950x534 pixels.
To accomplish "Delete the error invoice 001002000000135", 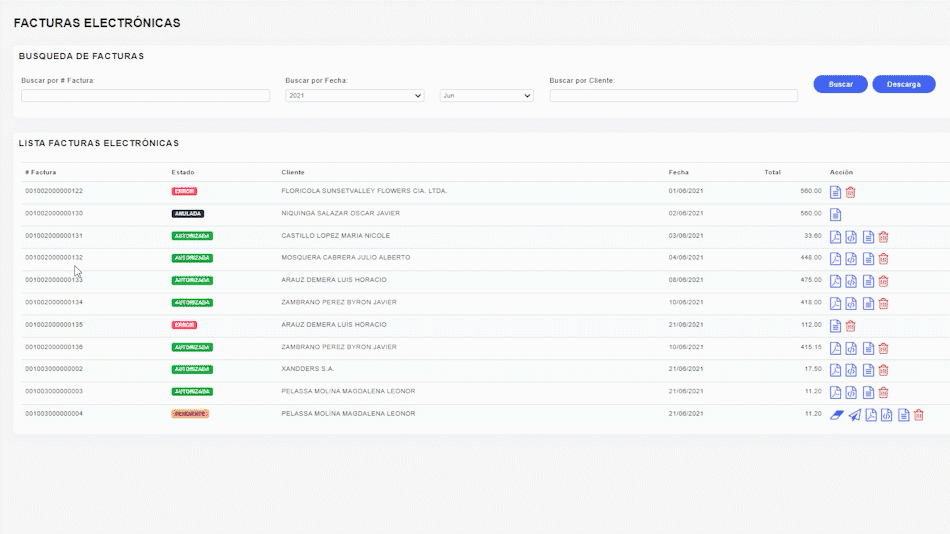I will (x=851, y=325).
